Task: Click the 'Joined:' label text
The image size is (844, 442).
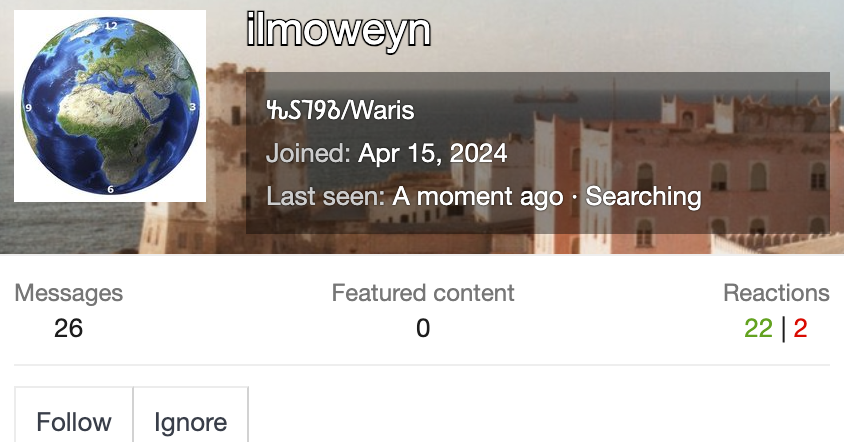Action: click(x=308, y=154)
